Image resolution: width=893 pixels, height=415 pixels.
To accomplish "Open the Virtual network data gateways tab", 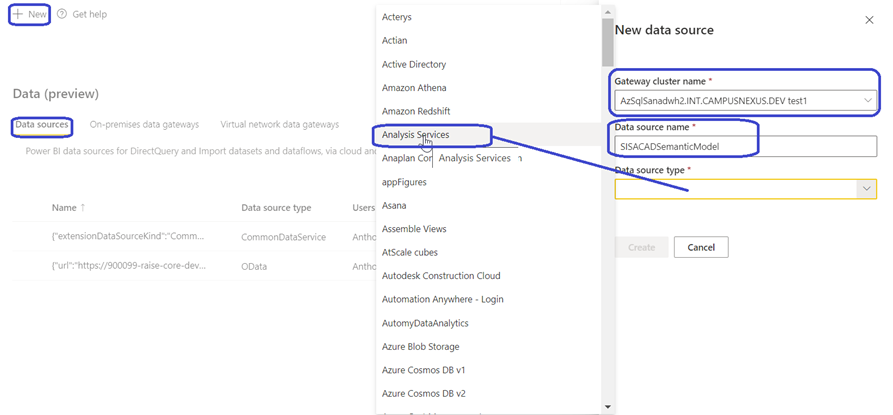I will 279,125.
